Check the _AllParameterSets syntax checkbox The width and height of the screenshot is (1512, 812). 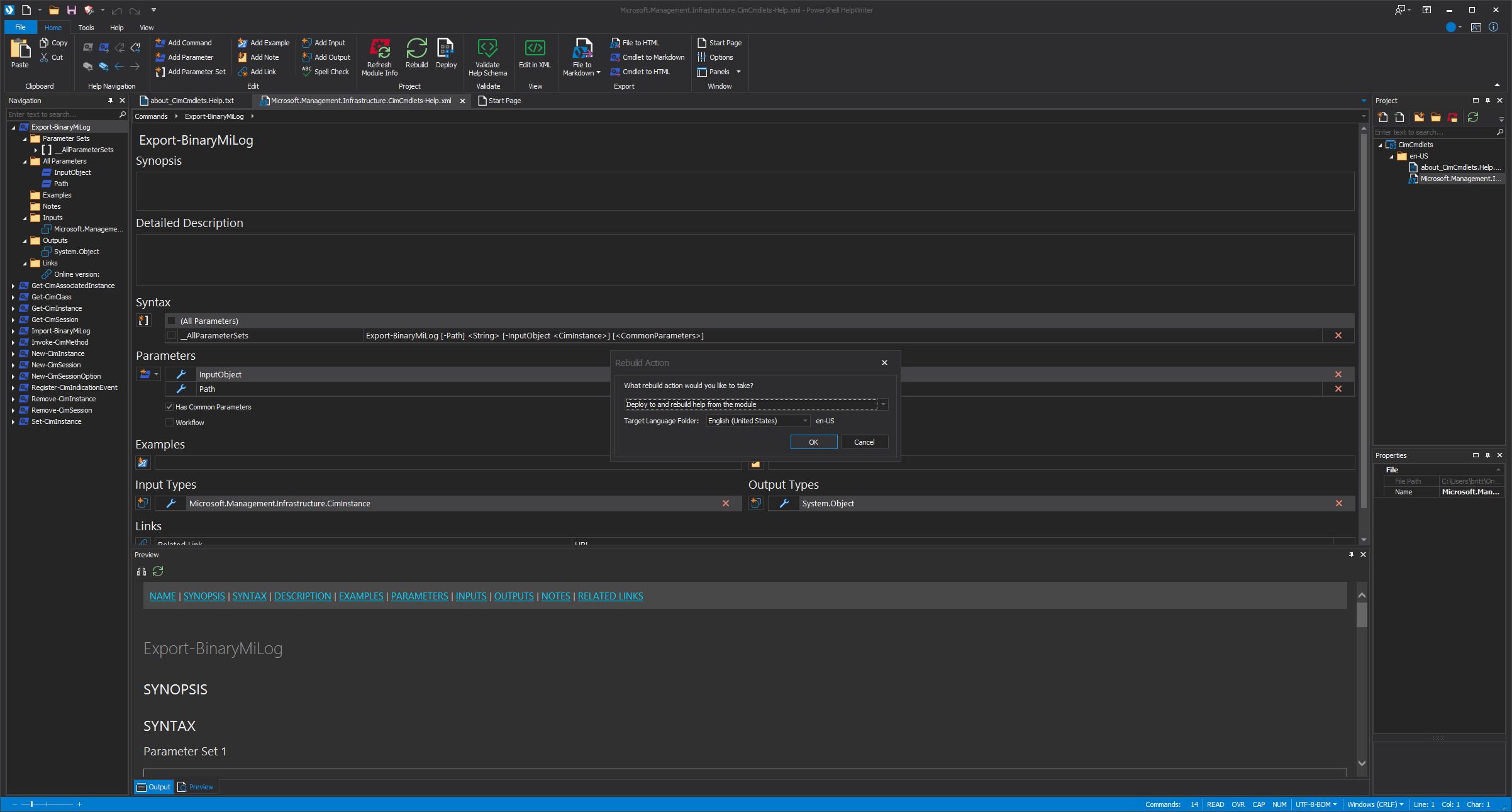tap(171, 336)
